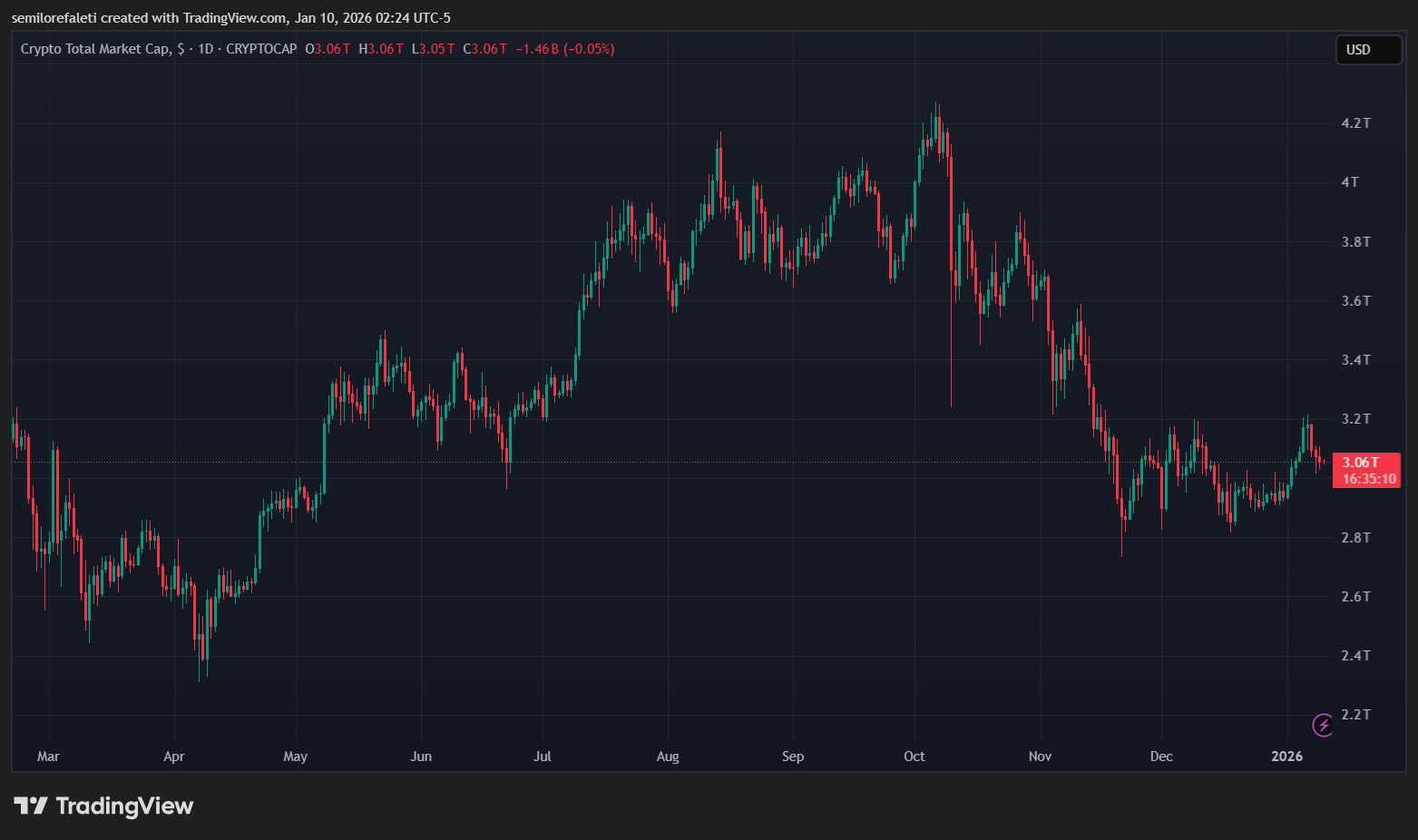Click the 1D interval label
1418x840 pixels.
click(205, 49)
